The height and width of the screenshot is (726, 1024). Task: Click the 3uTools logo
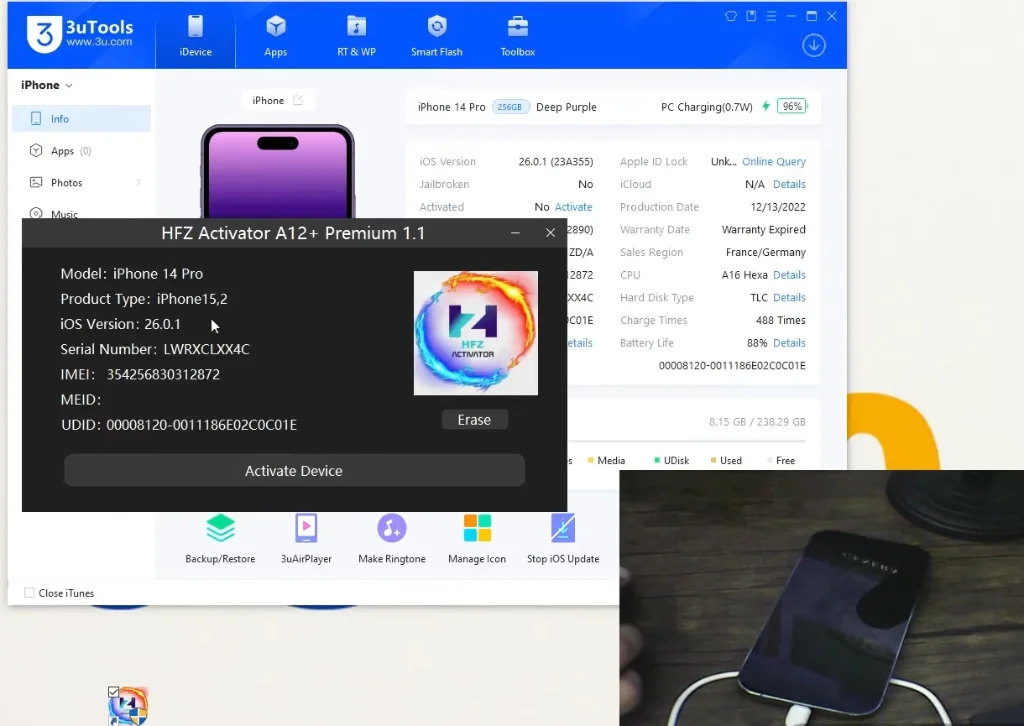point(80,34)
